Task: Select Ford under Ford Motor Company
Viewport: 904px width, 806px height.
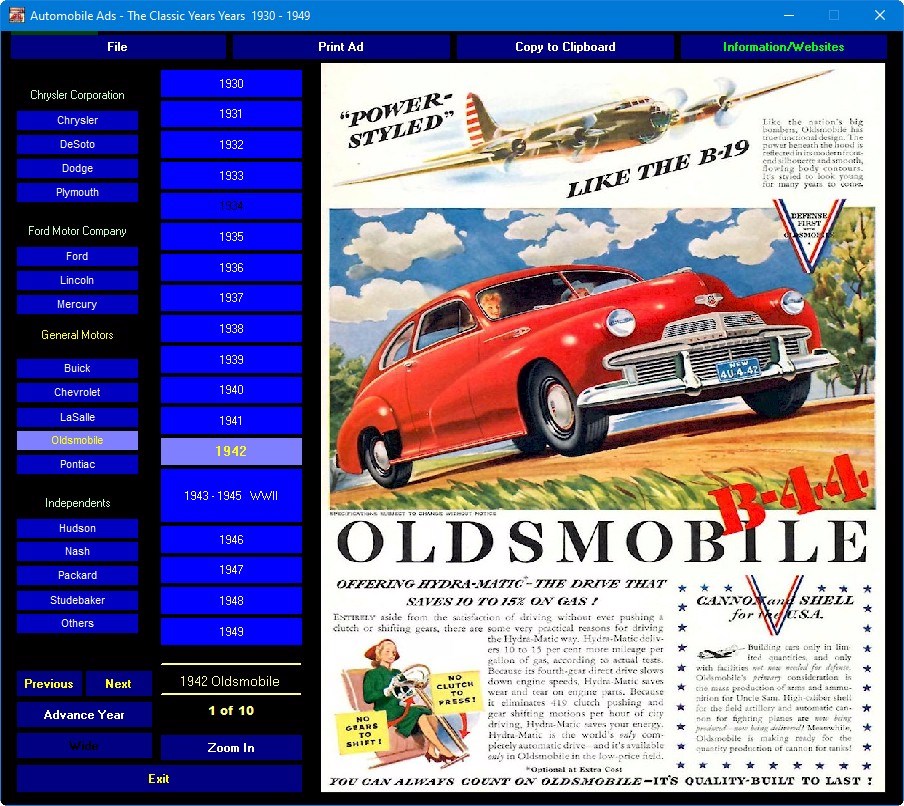Action: tap(77, 256)
